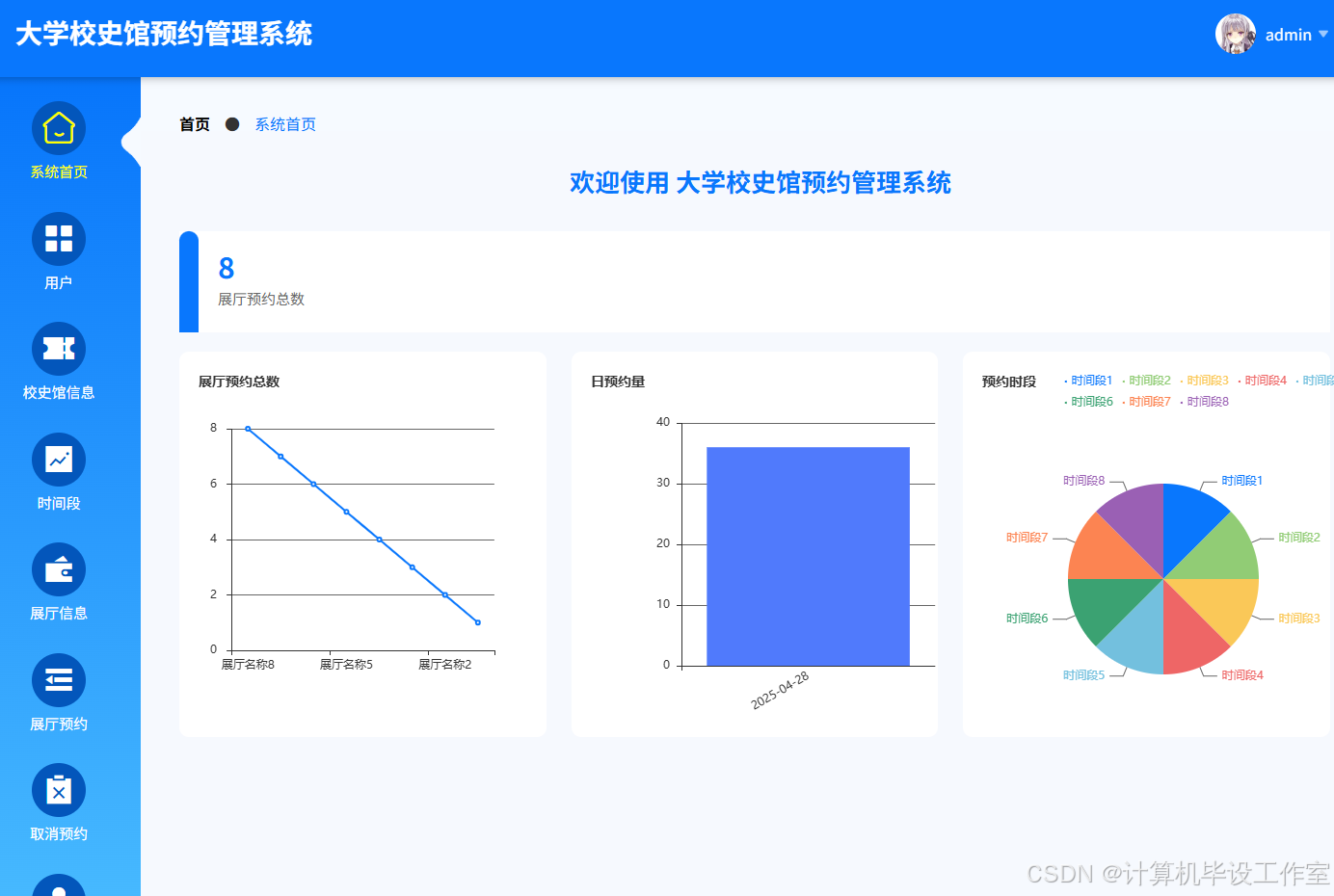This screenshot has width=1334, height=896.
Task: Click the last line chart data point
Action: [478, 622]
